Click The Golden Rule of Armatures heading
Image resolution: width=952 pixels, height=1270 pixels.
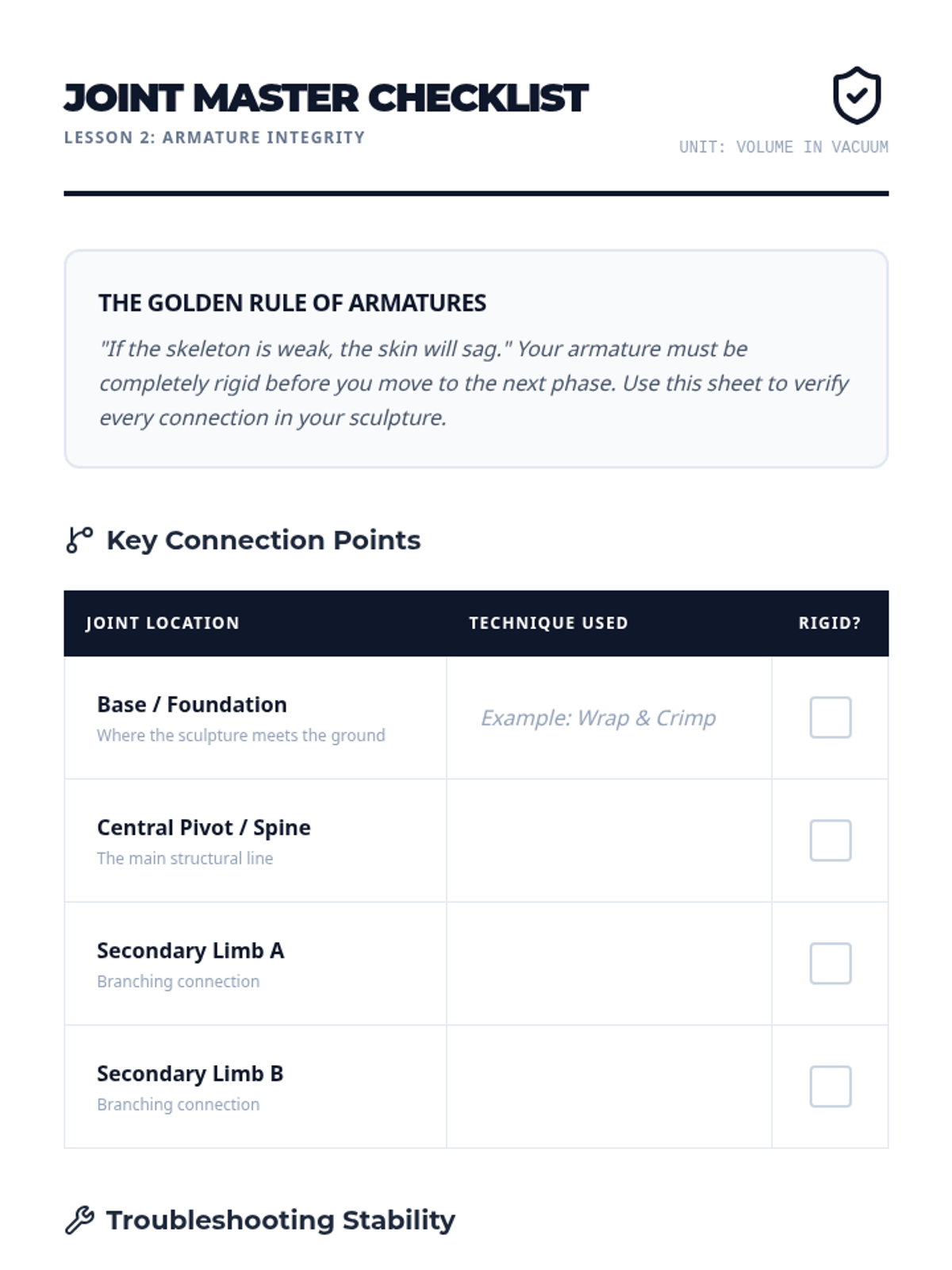click(292, 303)
